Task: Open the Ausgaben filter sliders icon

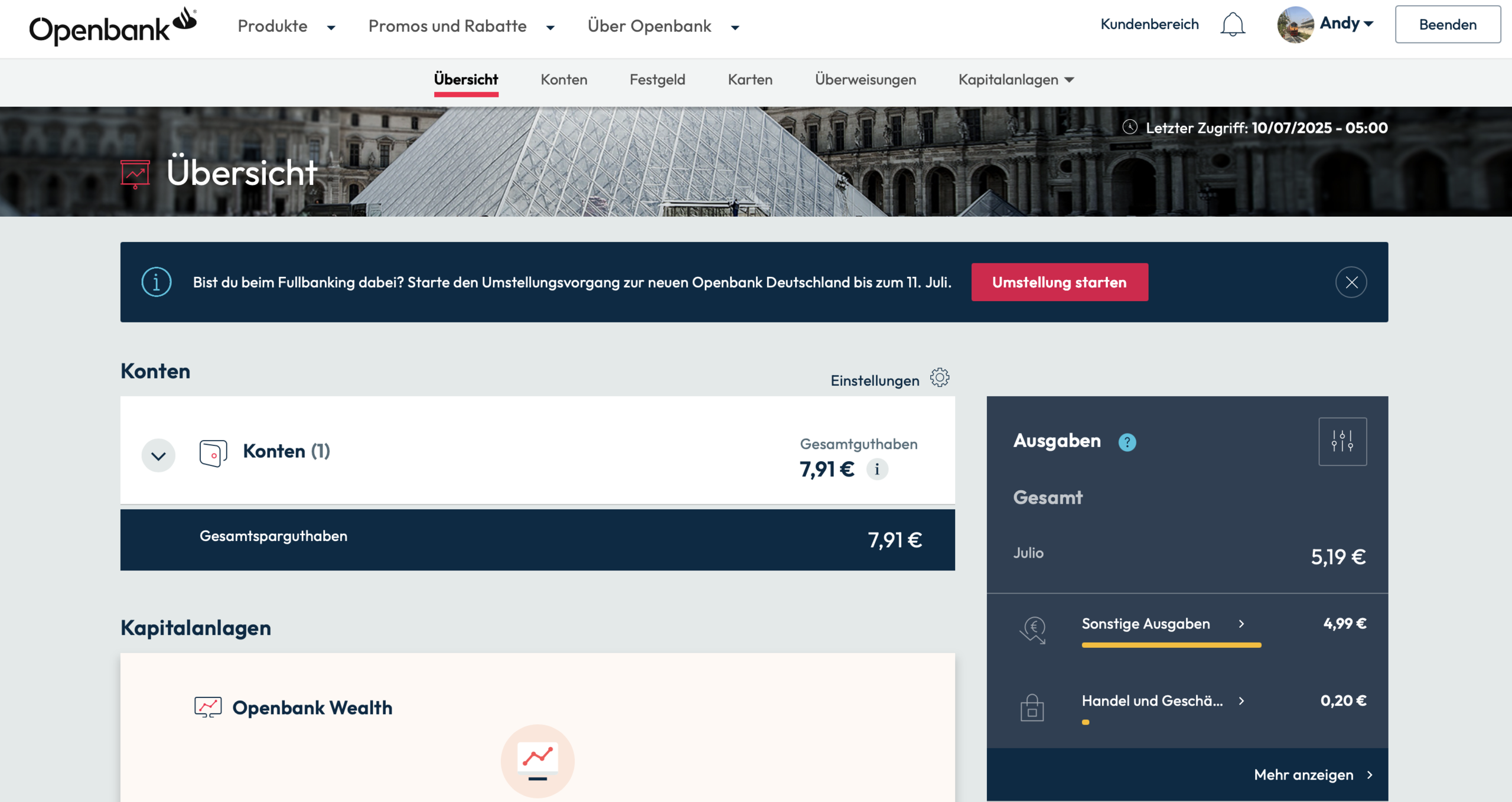Action: [x=1342, y=442]
